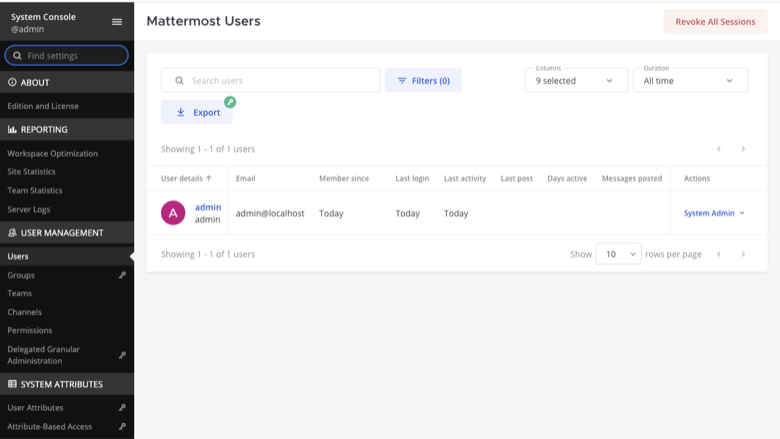Screen dimensions: 780x439
Task: Open Workspace Optimization page
Action: pos(53,153)
